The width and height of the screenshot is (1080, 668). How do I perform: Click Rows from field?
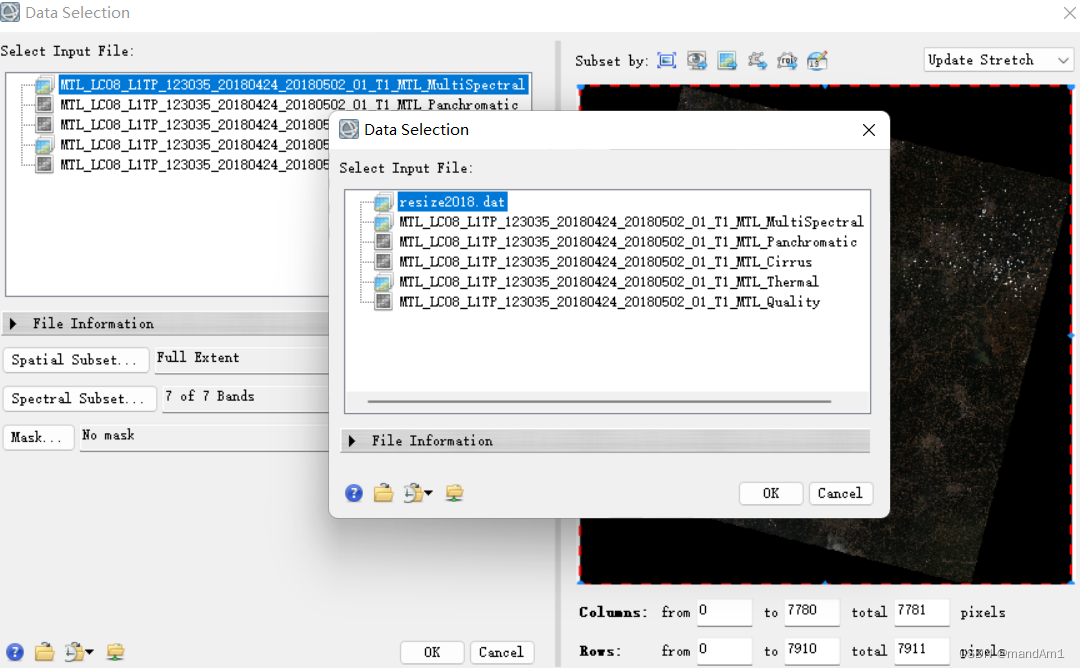(724, 650)
